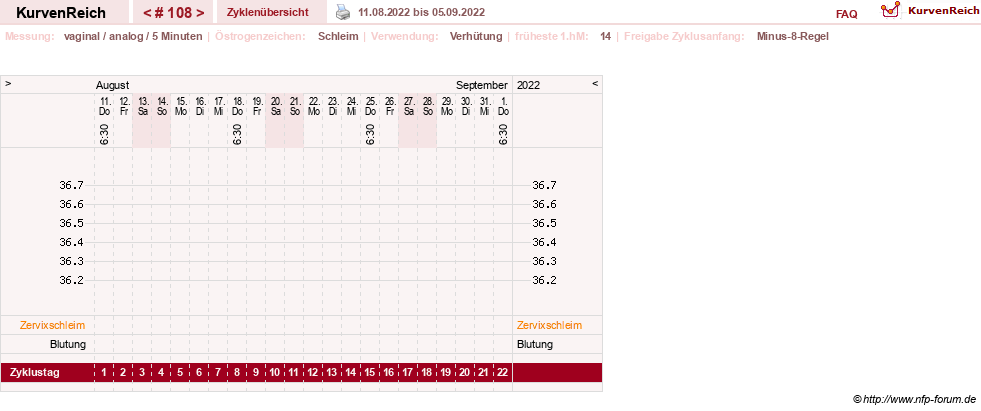Screen dimensions: 981x411
Task: Select date column 1. Do in September
Action: coord(503,106)
